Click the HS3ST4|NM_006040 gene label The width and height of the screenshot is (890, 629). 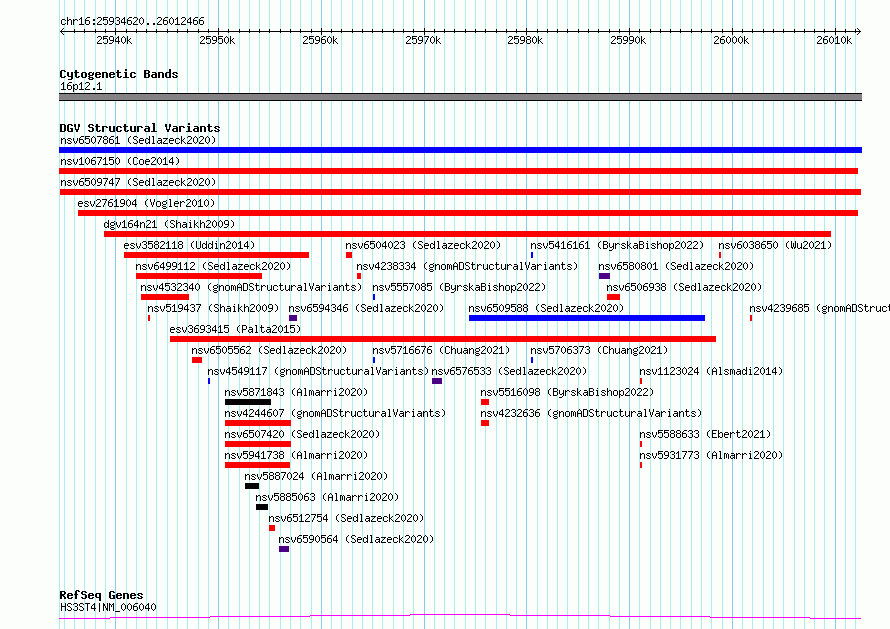(x=108, y=607)
